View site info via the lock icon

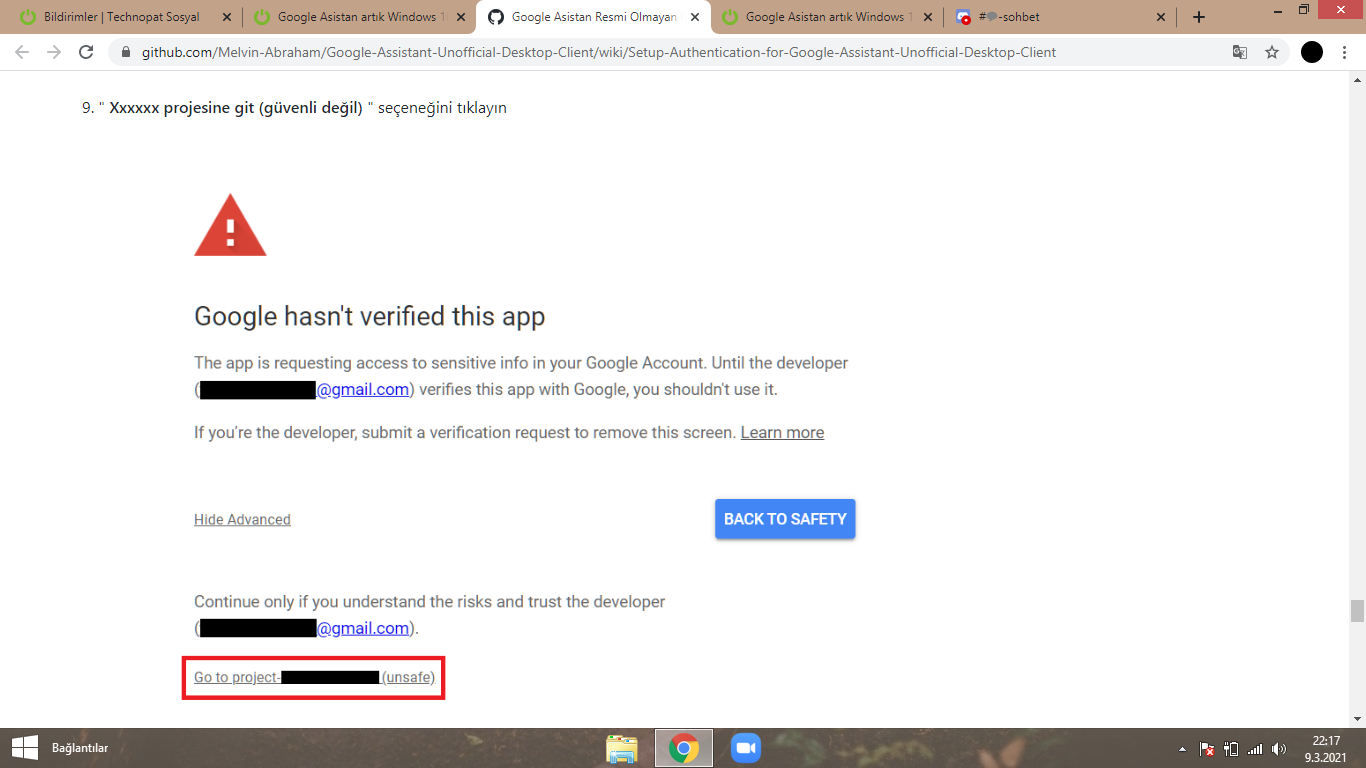[126, 52]
